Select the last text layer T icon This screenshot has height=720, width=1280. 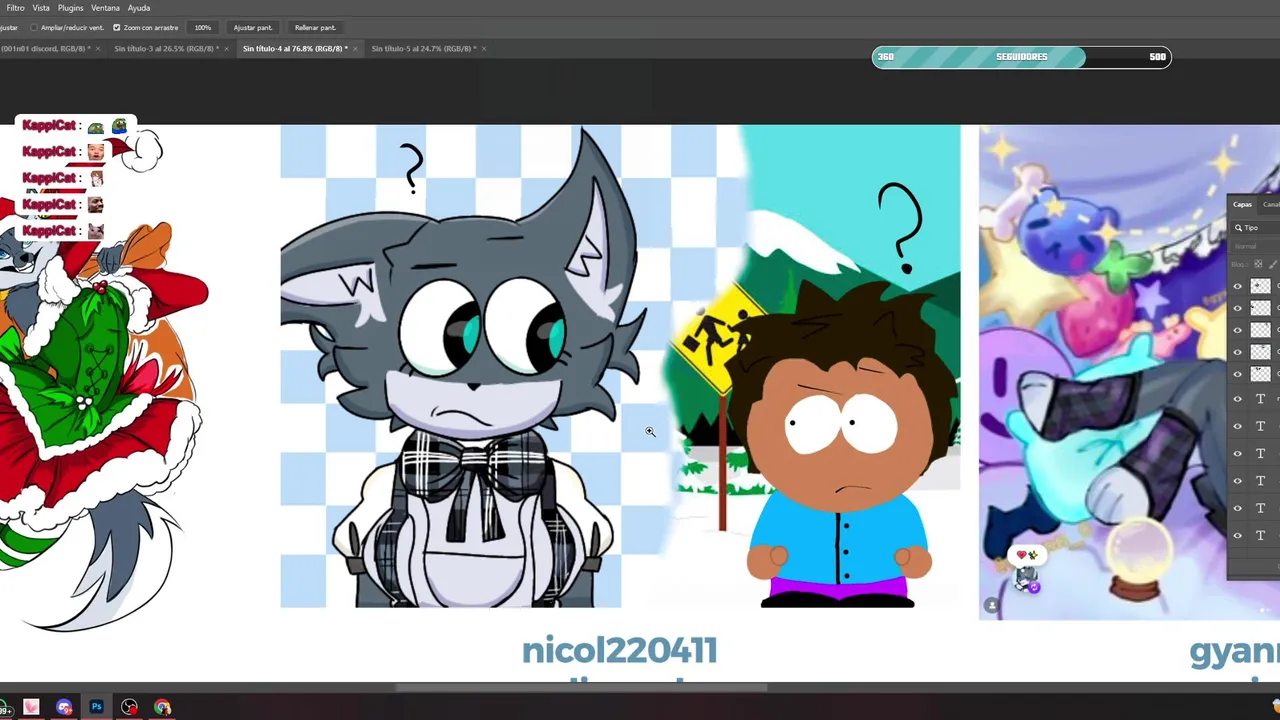click(x=1260, y=535)
